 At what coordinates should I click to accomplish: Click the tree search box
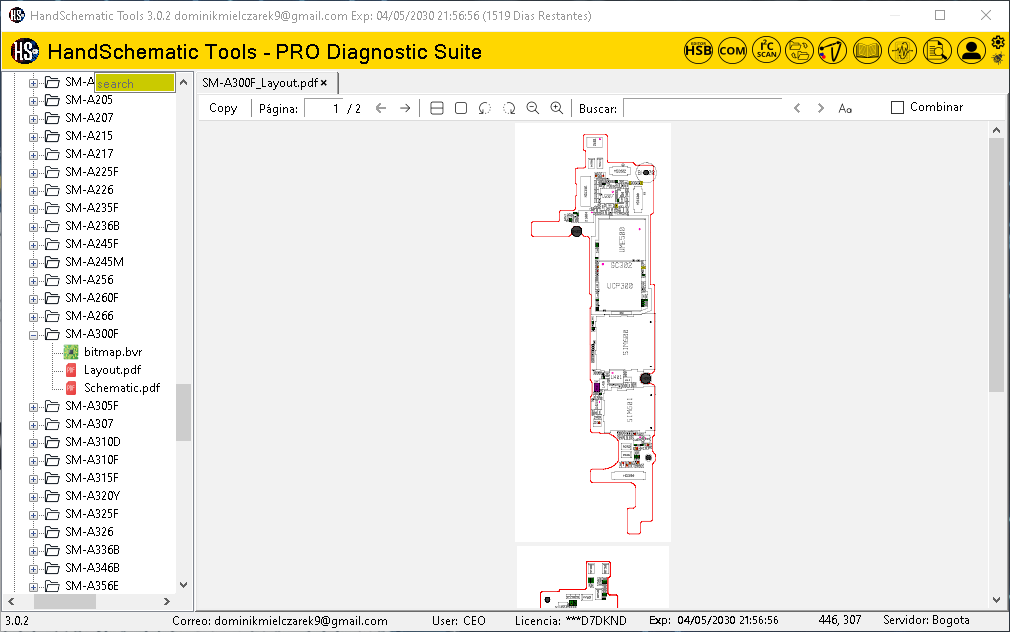(135, 83)
